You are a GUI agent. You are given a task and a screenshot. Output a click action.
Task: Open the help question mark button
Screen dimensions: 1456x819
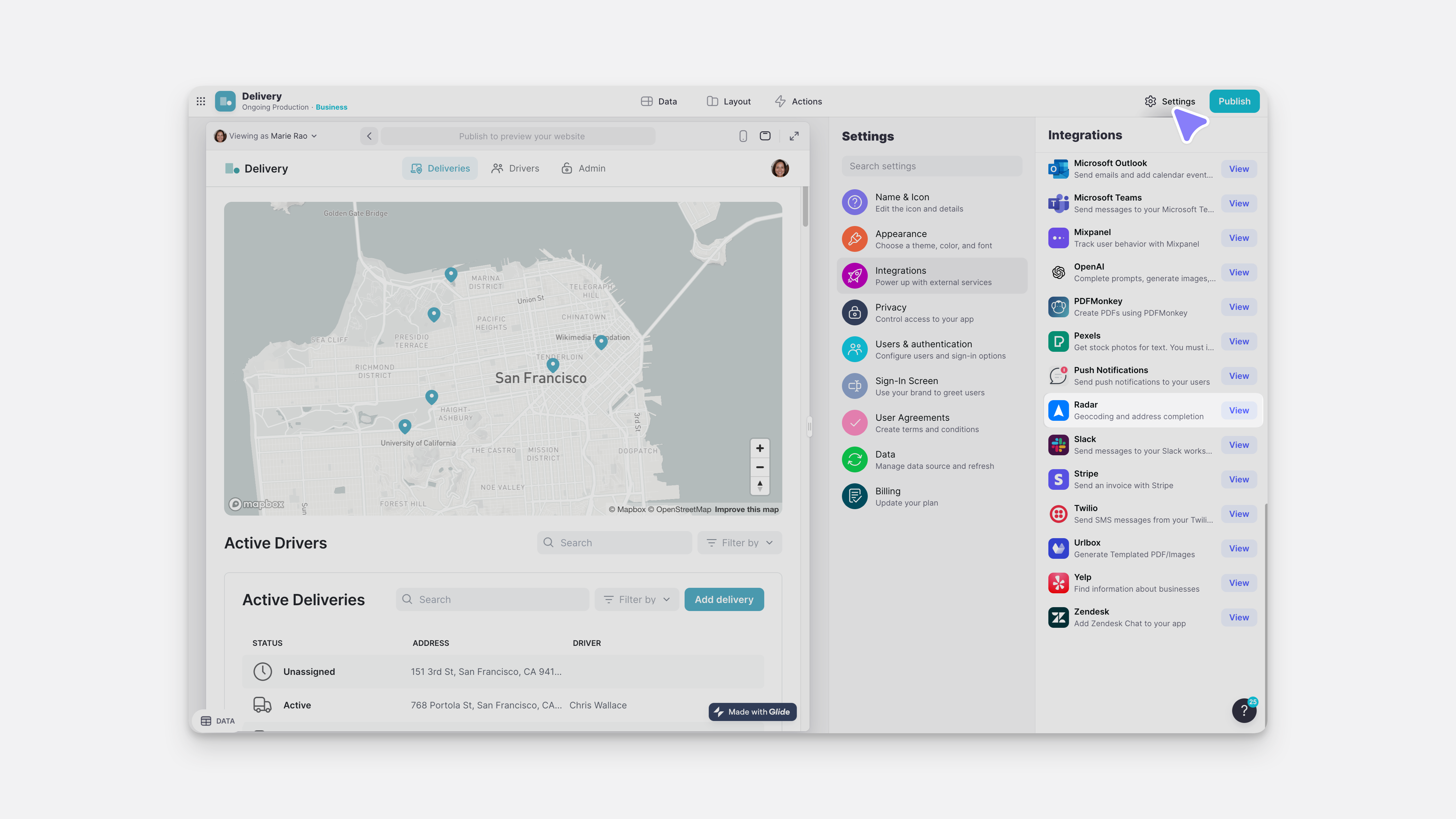coord(1243,710)
